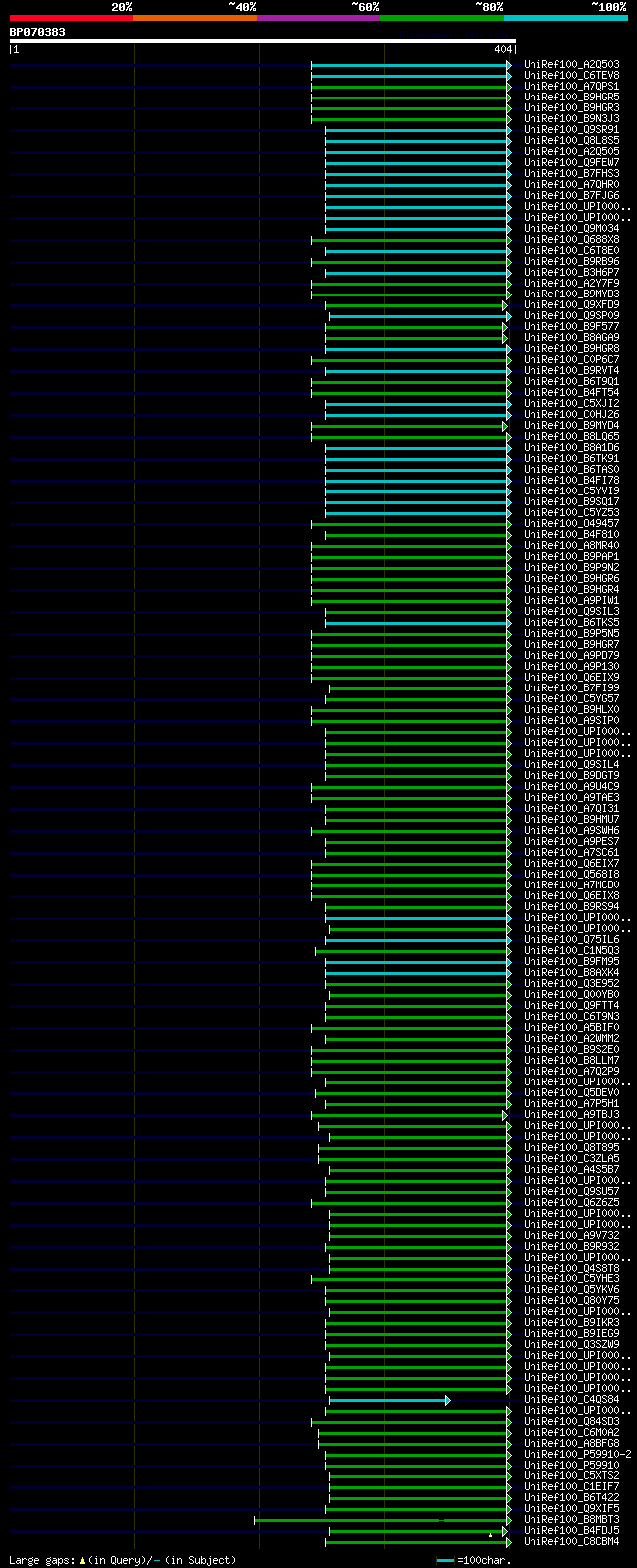Open hit UniRef100_Q75IL6

click(571, 939)
